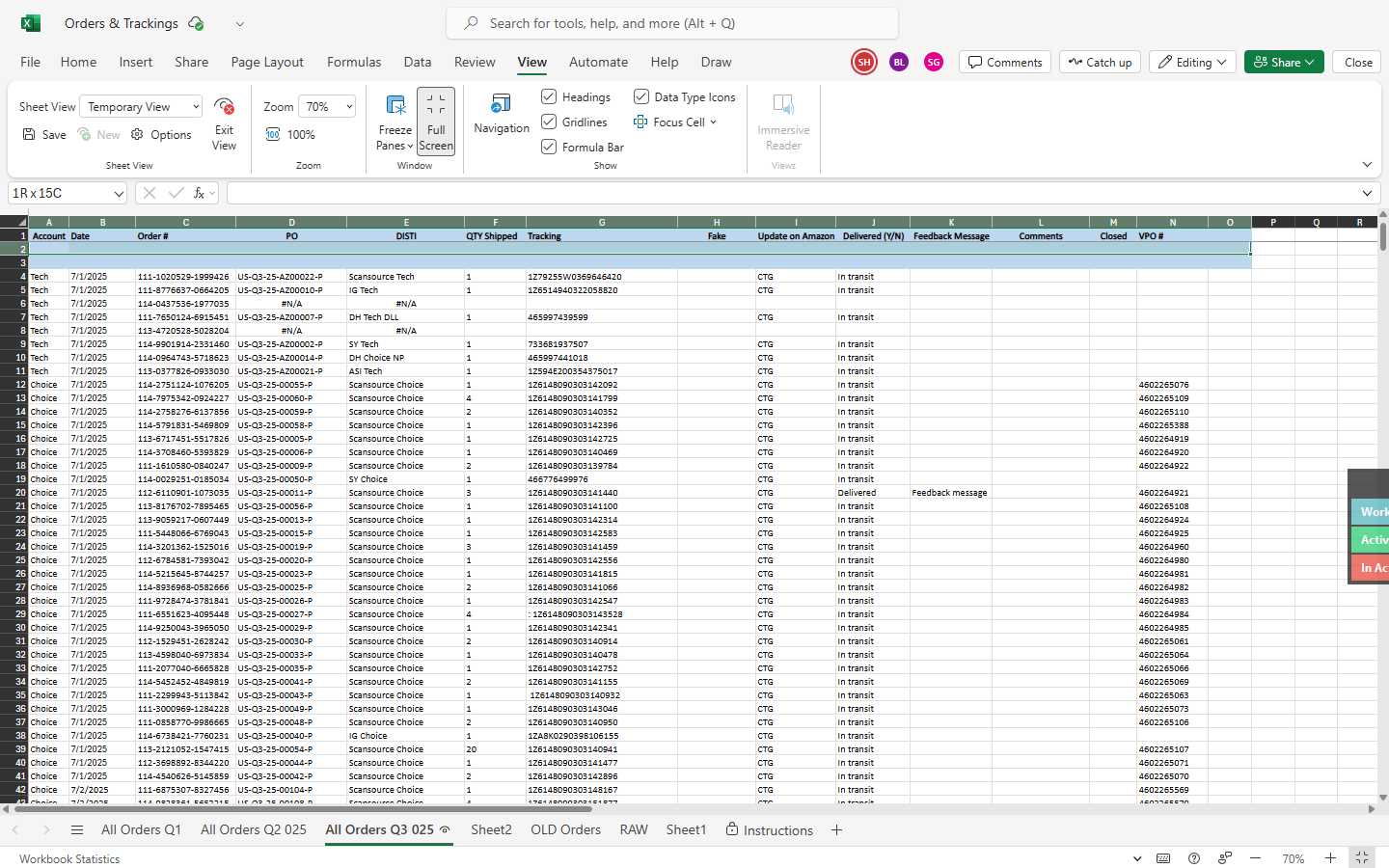Toggle the Gridlines checkbox

[x=549, y=122]
